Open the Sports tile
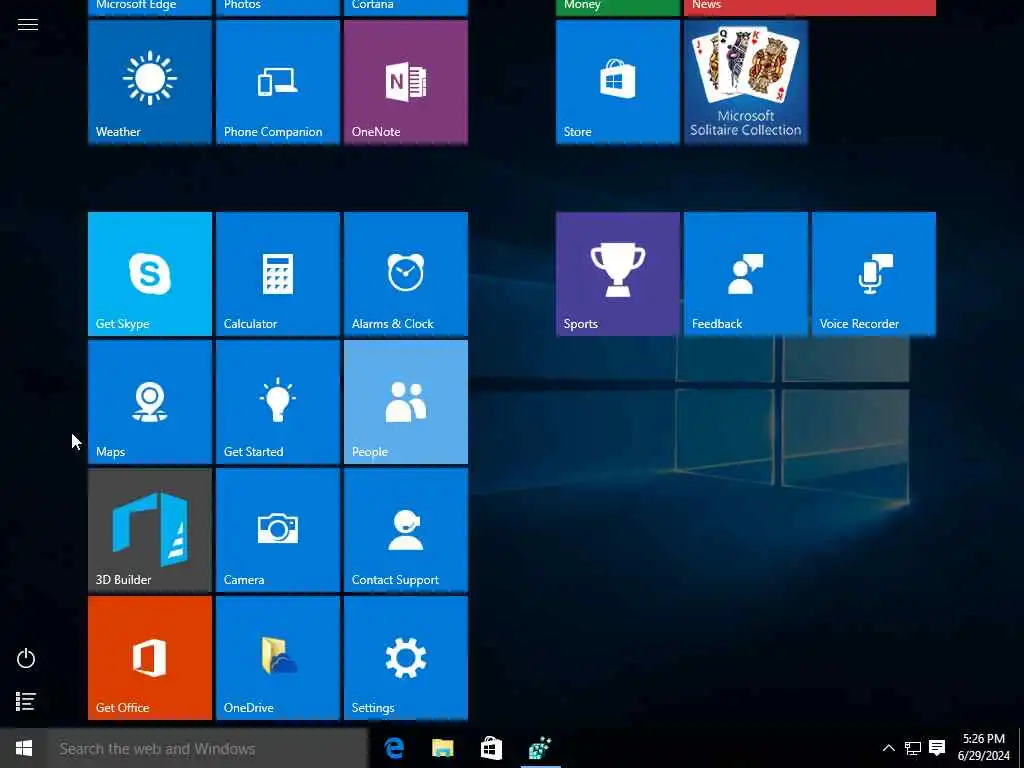The image size is (1024, 768). [617, 274]
